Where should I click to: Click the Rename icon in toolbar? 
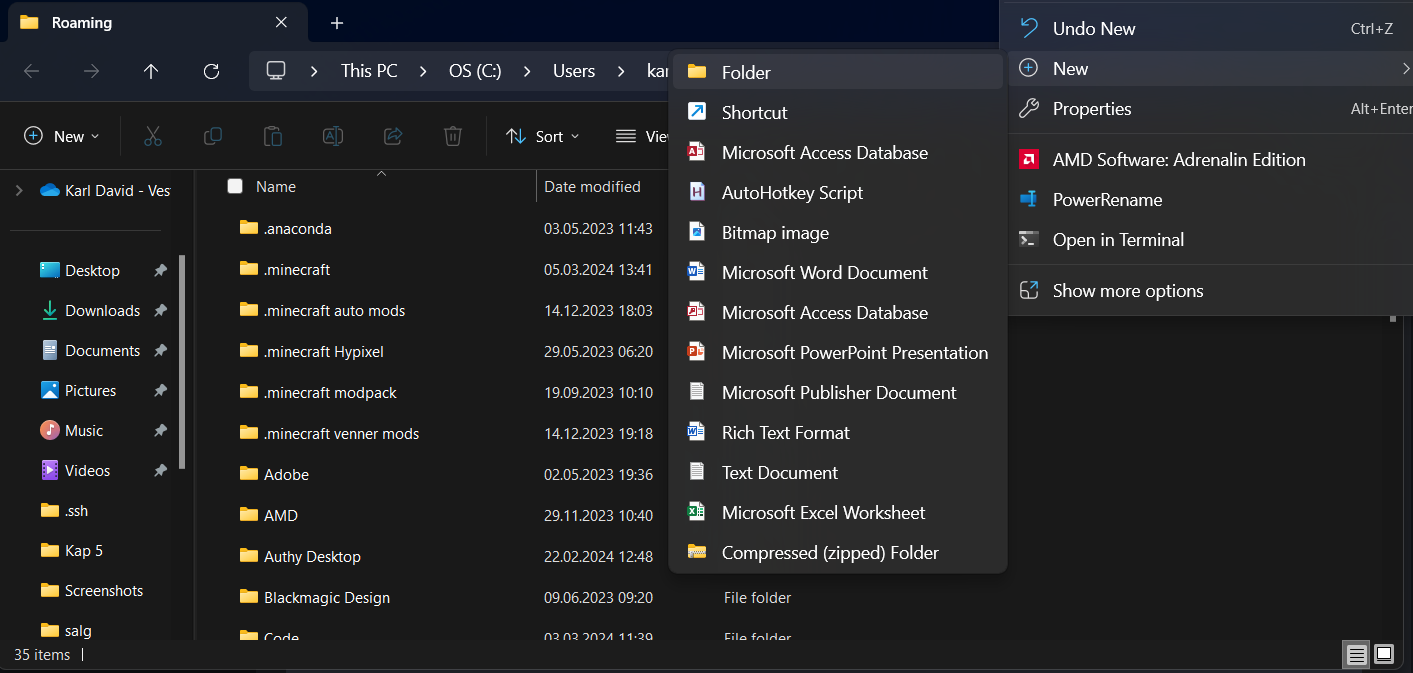click(333, 136)
